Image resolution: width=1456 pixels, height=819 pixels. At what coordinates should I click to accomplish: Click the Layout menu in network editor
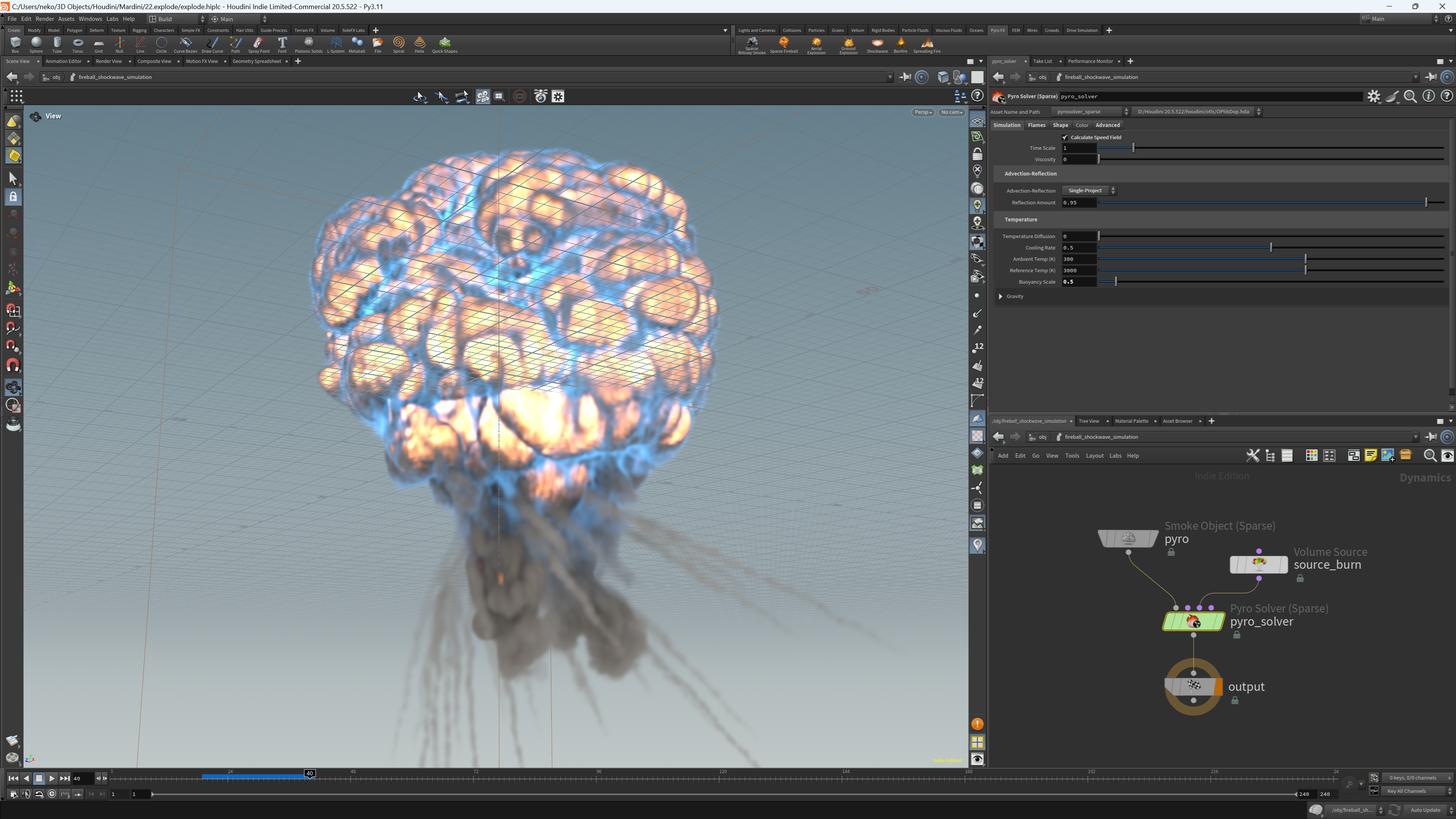1094,455
